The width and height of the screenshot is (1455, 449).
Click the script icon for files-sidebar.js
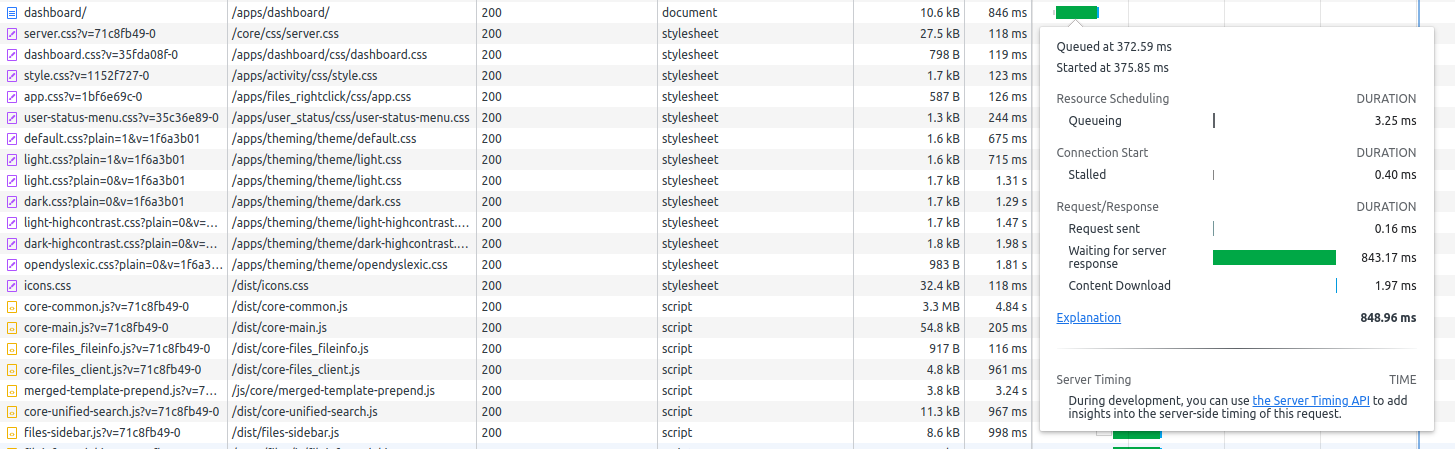tap(12, 432)
